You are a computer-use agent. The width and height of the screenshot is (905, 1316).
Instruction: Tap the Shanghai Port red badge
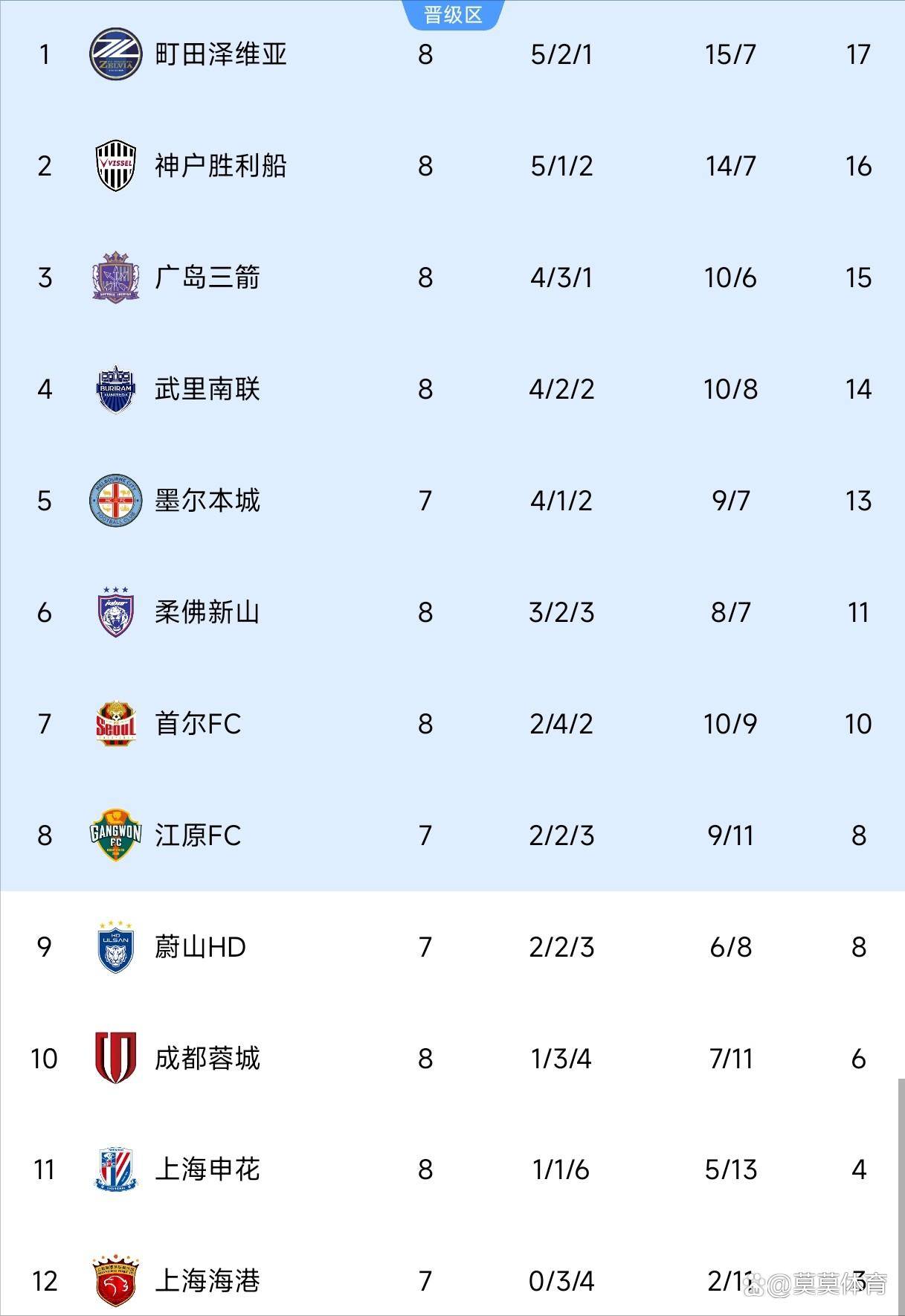coord(115,1281)
